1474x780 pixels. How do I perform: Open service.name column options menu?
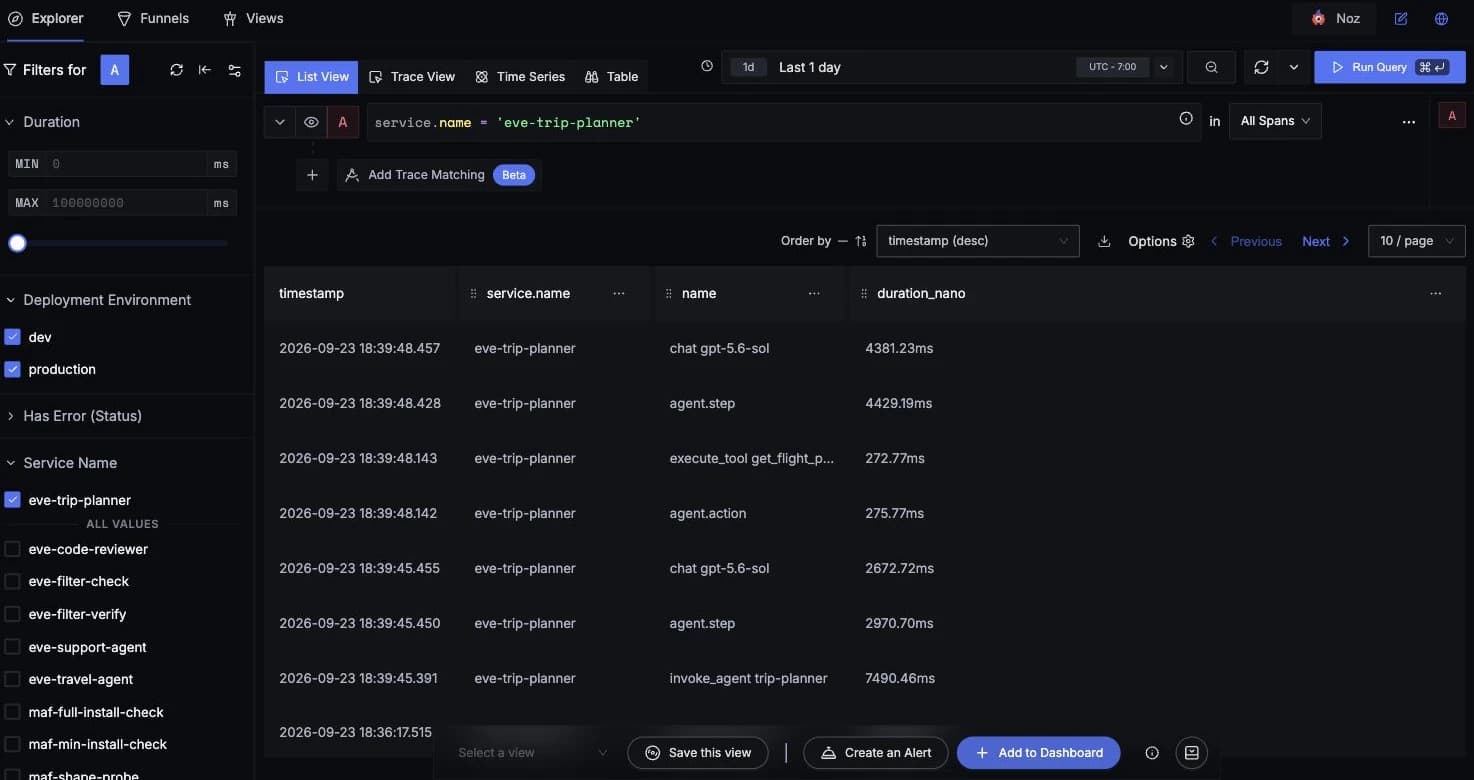point(619,293)
